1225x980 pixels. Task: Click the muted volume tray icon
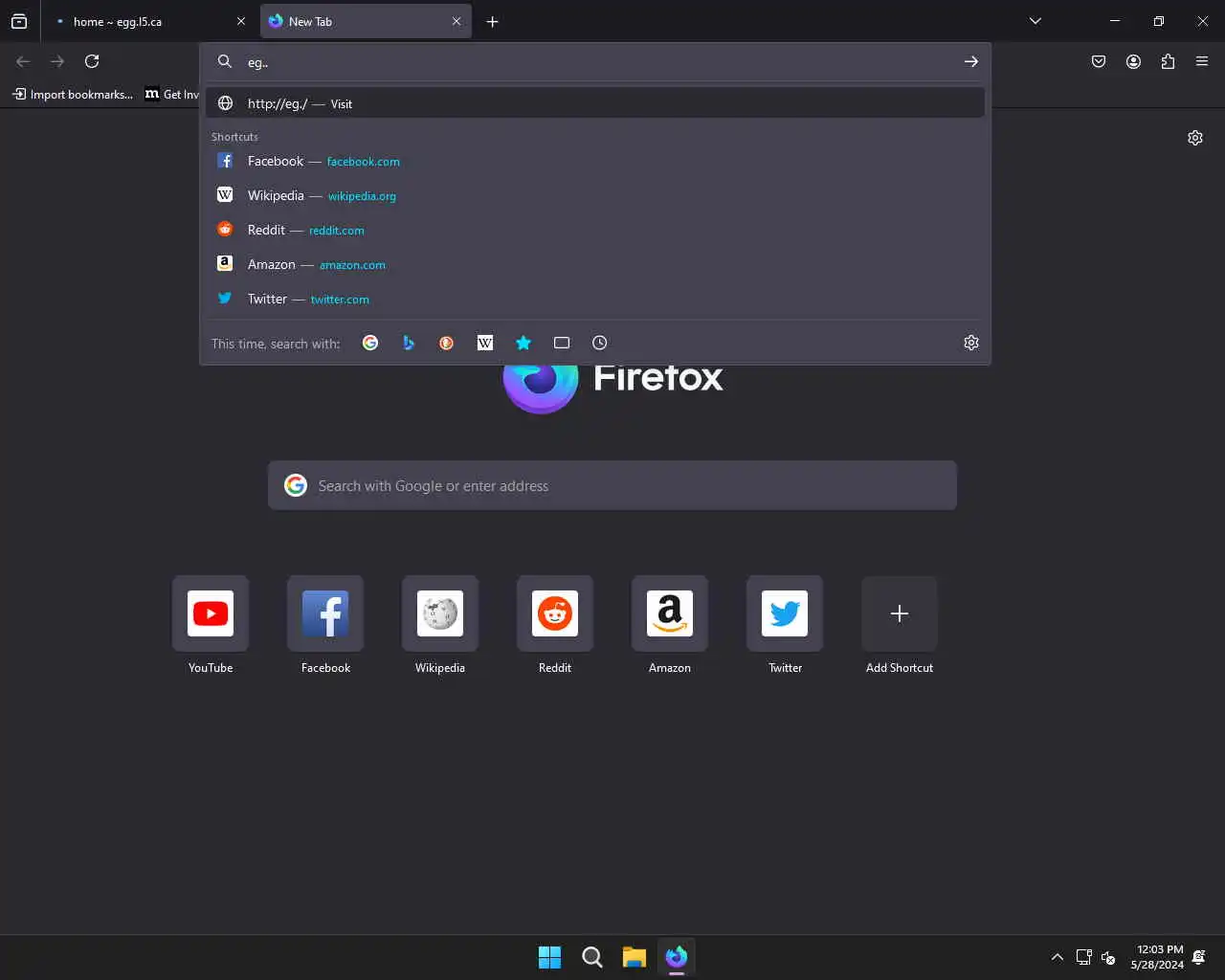pyautogui.click(x=1109, y=957)
